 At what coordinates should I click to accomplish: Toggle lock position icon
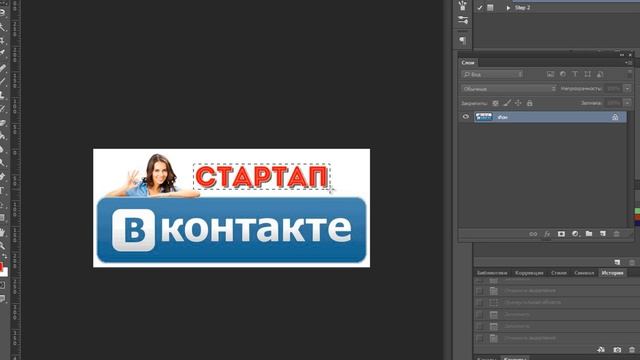click(x=518, y=103)
